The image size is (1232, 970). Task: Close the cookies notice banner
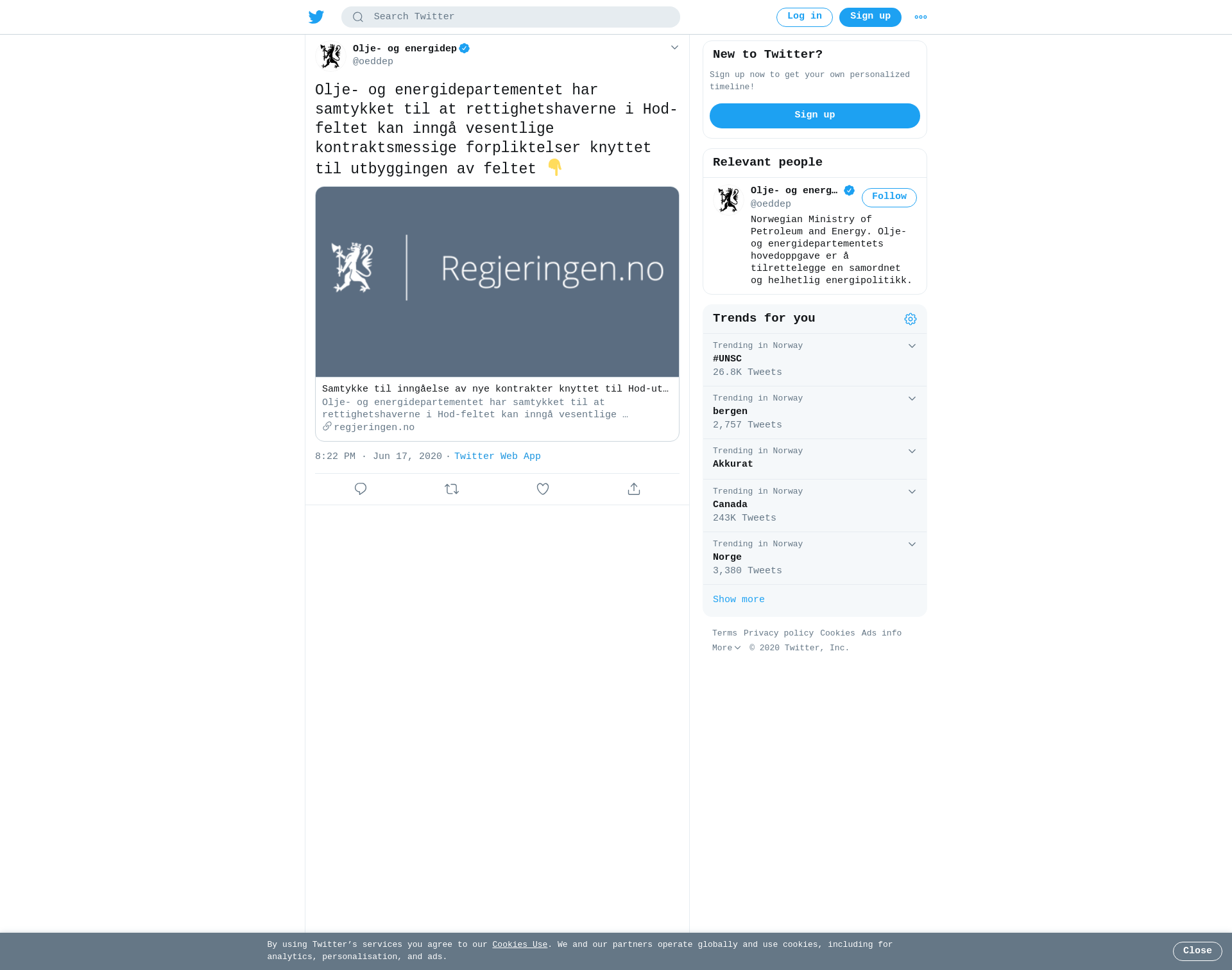click(1197, 951)
